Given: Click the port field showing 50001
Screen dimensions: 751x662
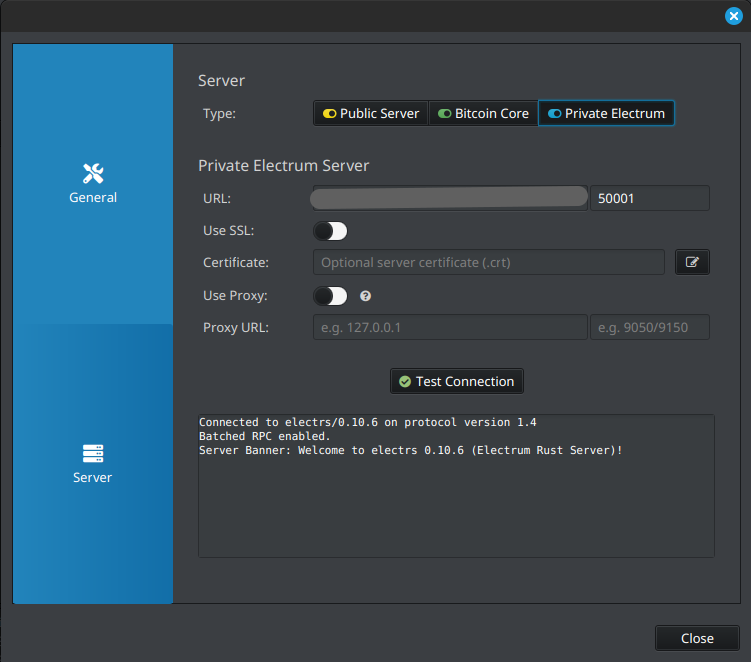Looking at the screenshot, I should pos(650,198).
